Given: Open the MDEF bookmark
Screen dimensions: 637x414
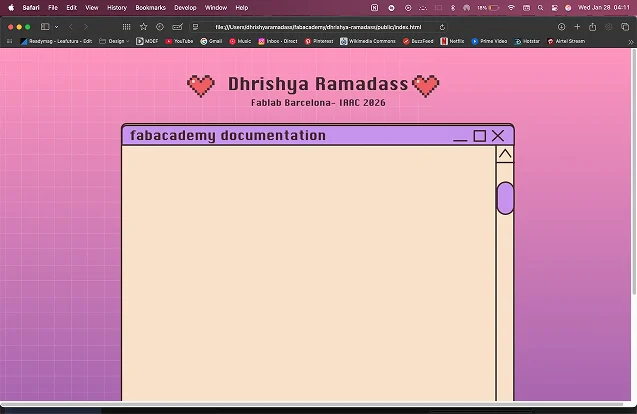Looking at the screenshot, I should click(x=147, y=41).
